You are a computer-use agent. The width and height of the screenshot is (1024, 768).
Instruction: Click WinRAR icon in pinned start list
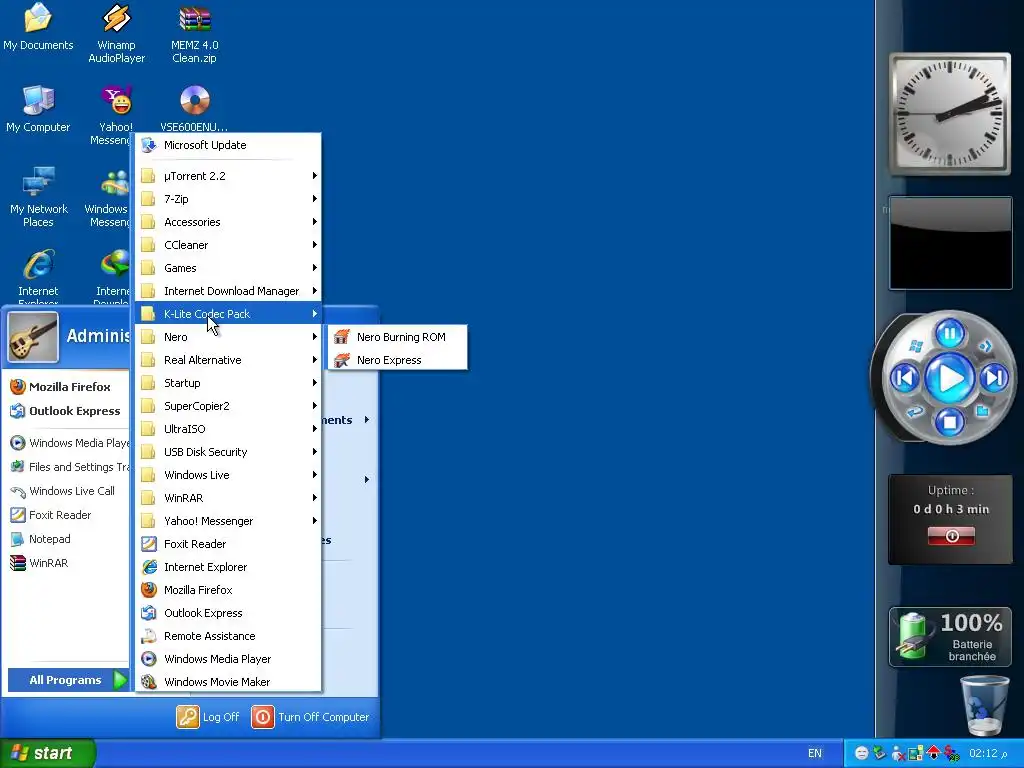tap(18, 563)
